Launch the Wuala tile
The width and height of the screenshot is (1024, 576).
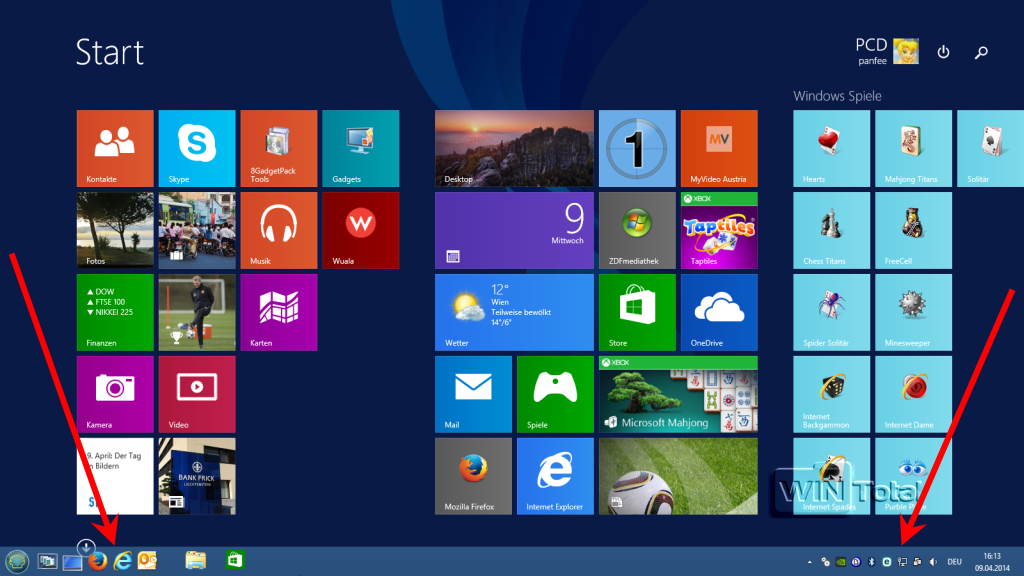tap(360, 231)
